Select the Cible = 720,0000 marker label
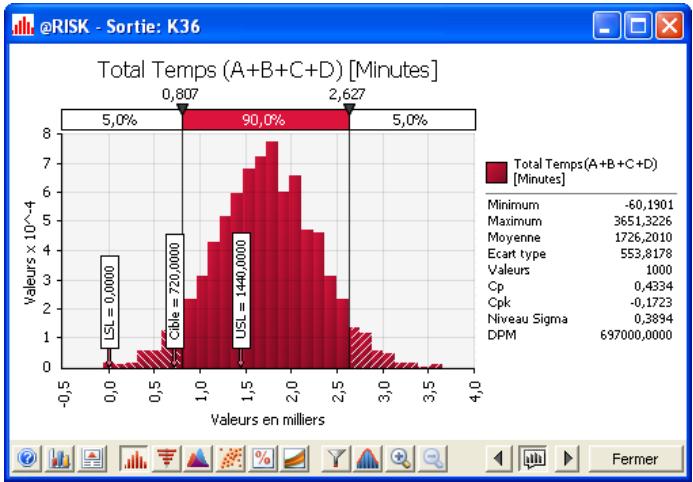Image resolution: width=693 pixels, height=482 pixels. point(175,291)
